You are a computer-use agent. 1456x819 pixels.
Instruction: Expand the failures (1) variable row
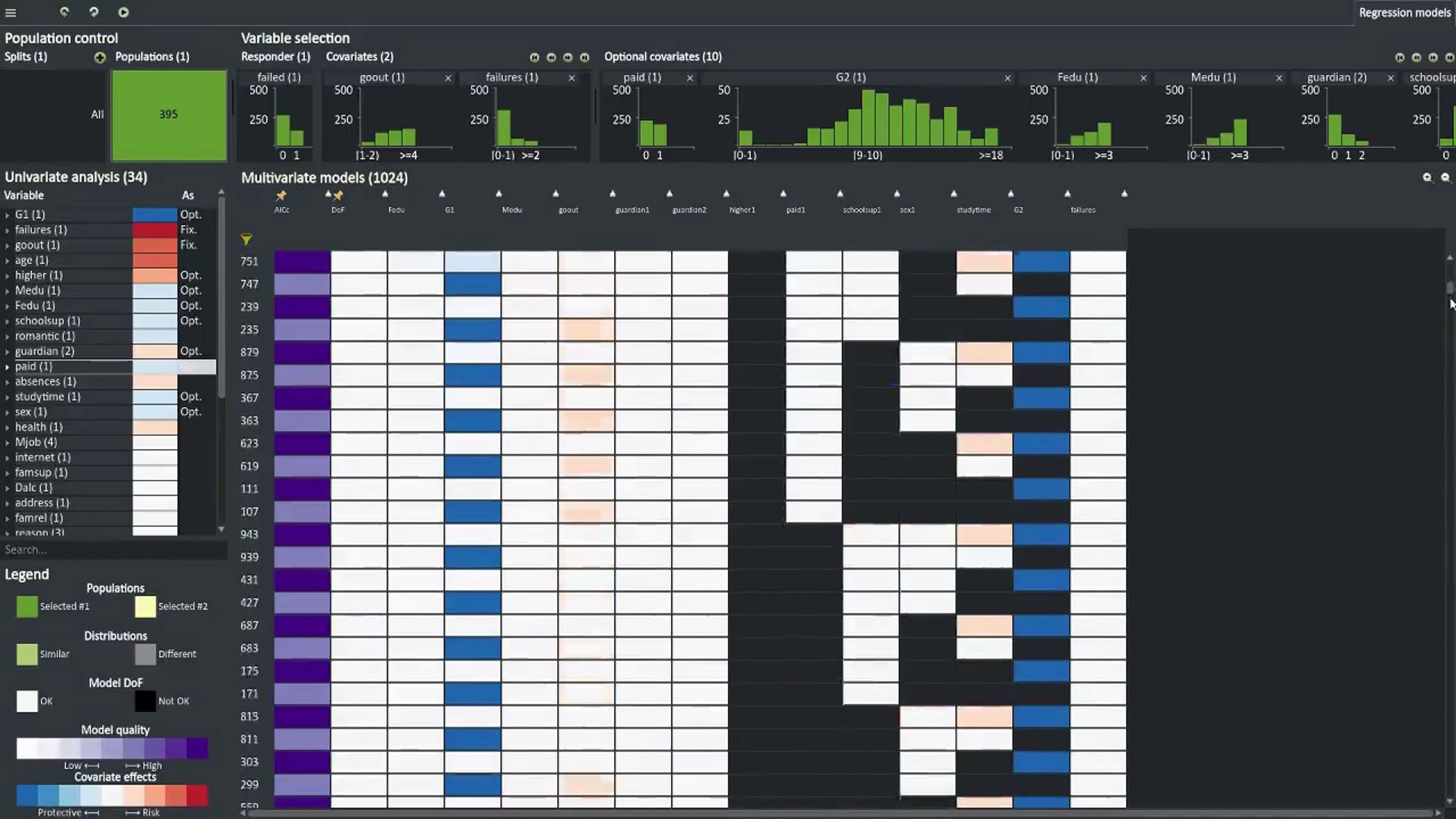pos(7,230)
